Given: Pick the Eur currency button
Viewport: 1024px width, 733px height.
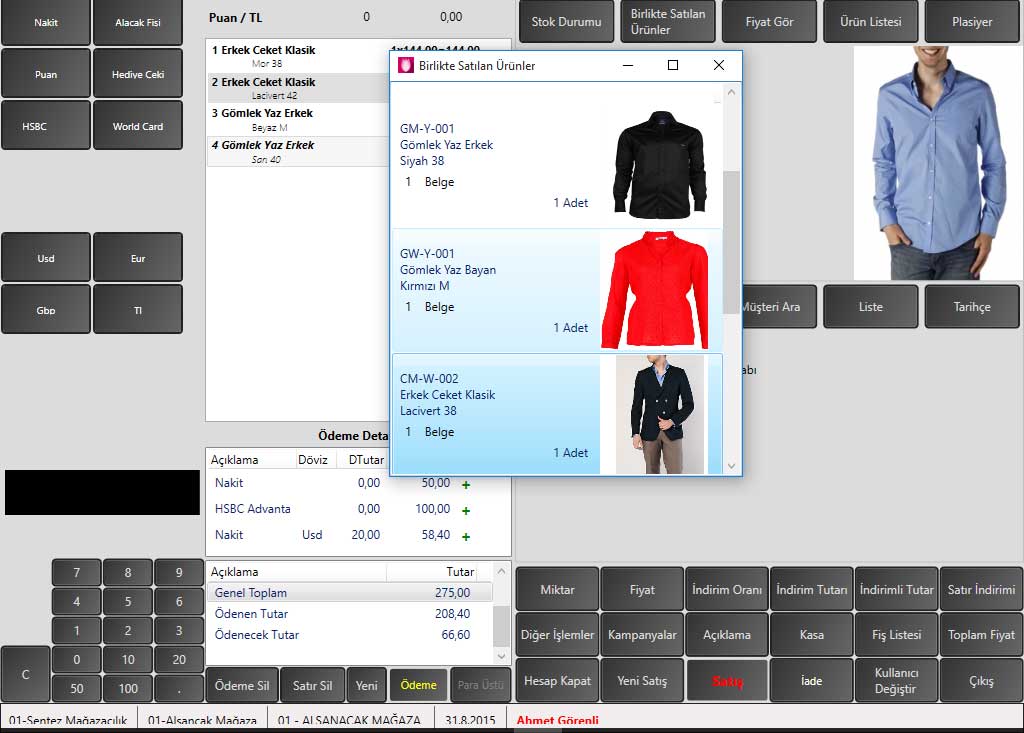Looking at the screenshot, I should [x=138, y=257].
